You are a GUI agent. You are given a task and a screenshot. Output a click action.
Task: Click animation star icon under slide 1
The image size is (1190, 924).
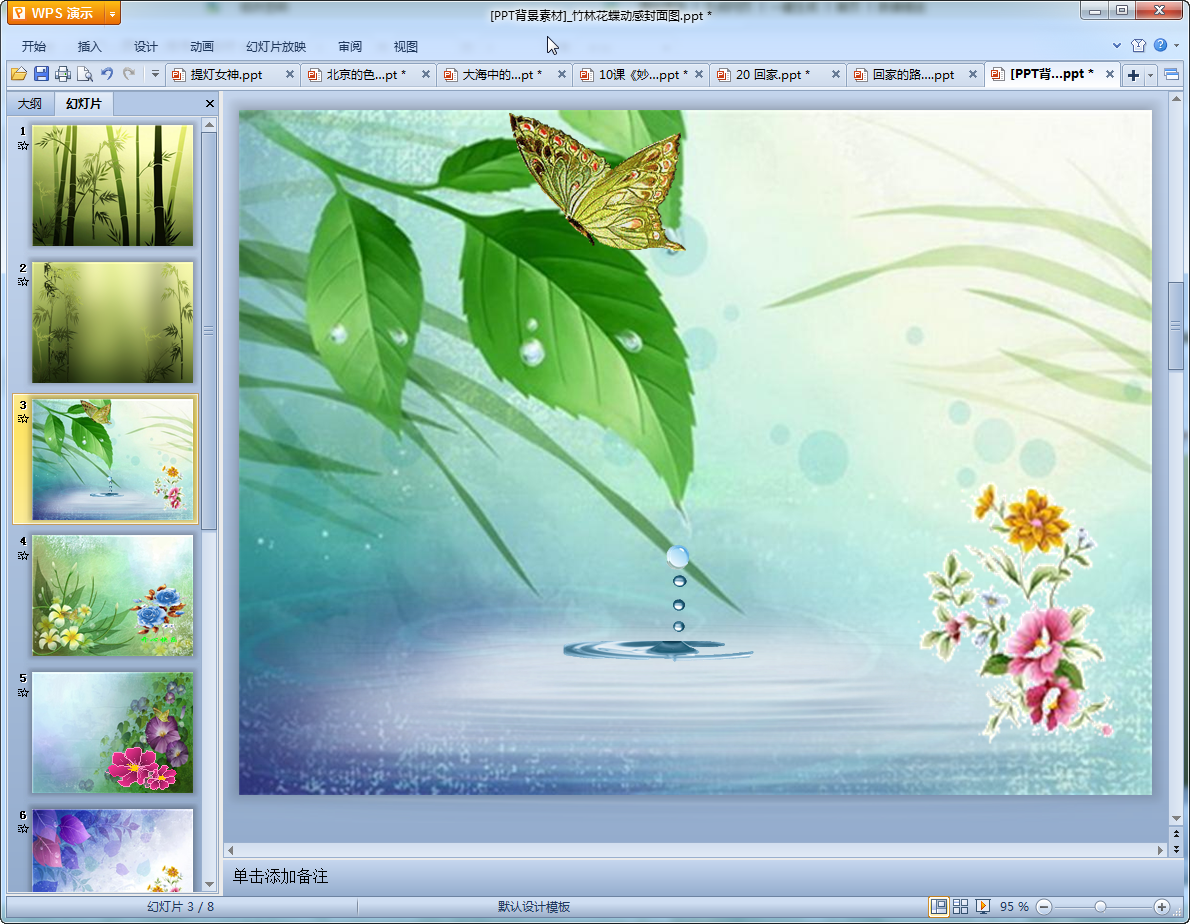click(23, 146)
